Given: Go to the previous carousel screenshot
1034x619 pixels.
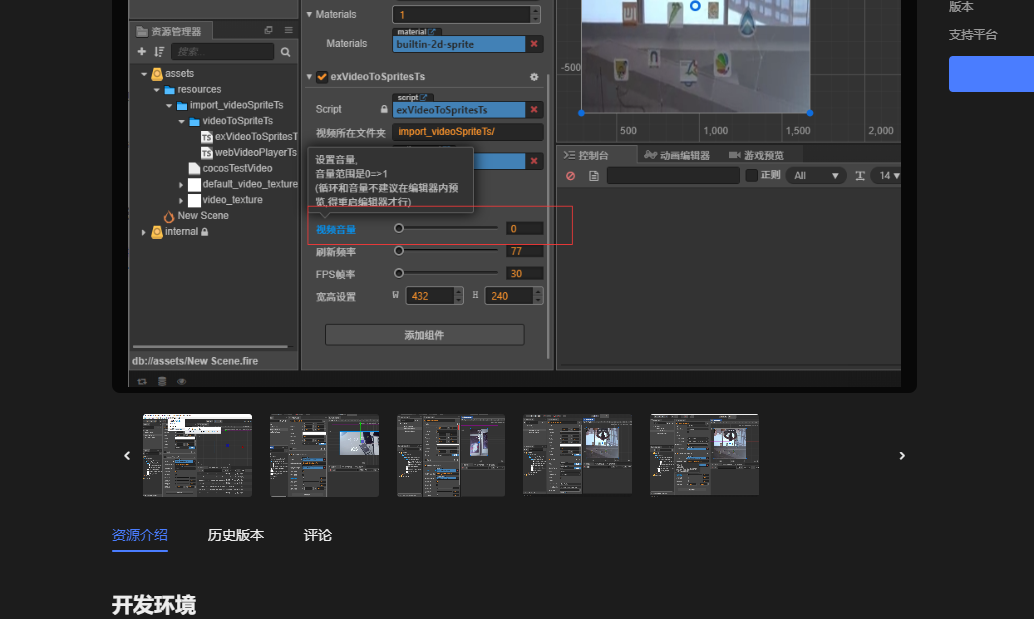Looking at the screenshot, I should (x=127, y=456).
